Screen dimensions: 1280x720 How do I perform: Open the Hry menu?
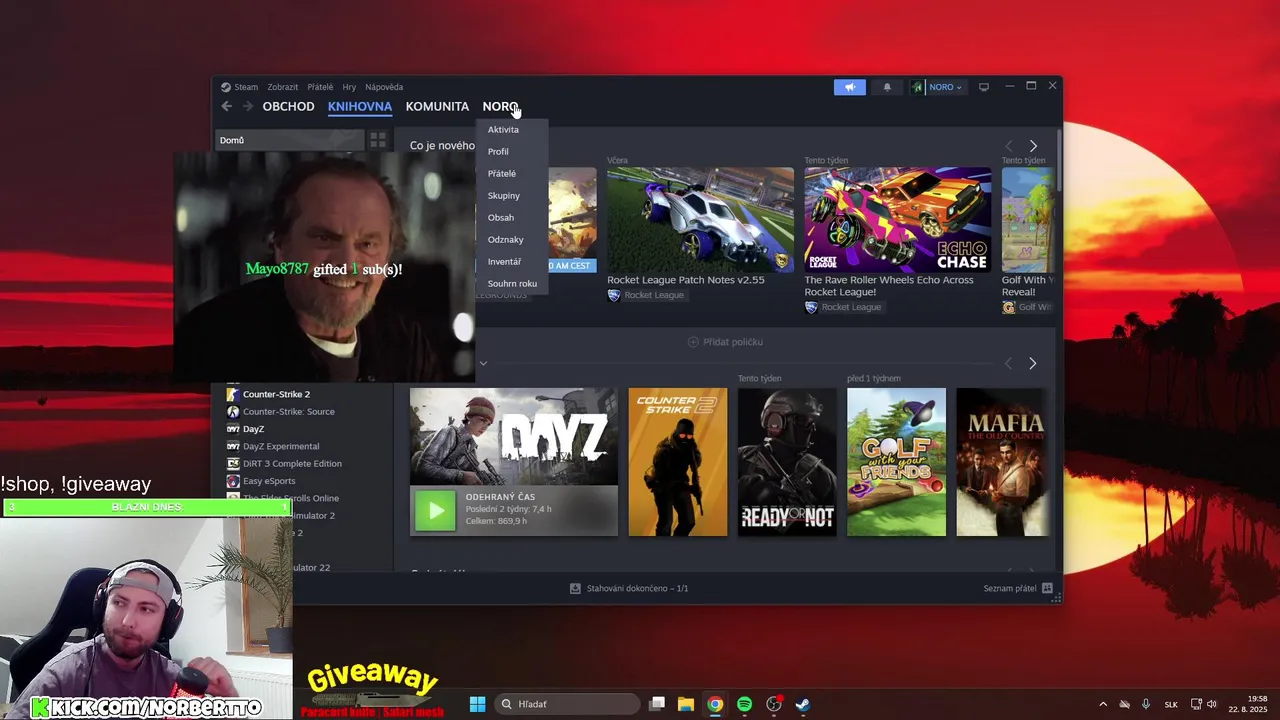point(349,87)
